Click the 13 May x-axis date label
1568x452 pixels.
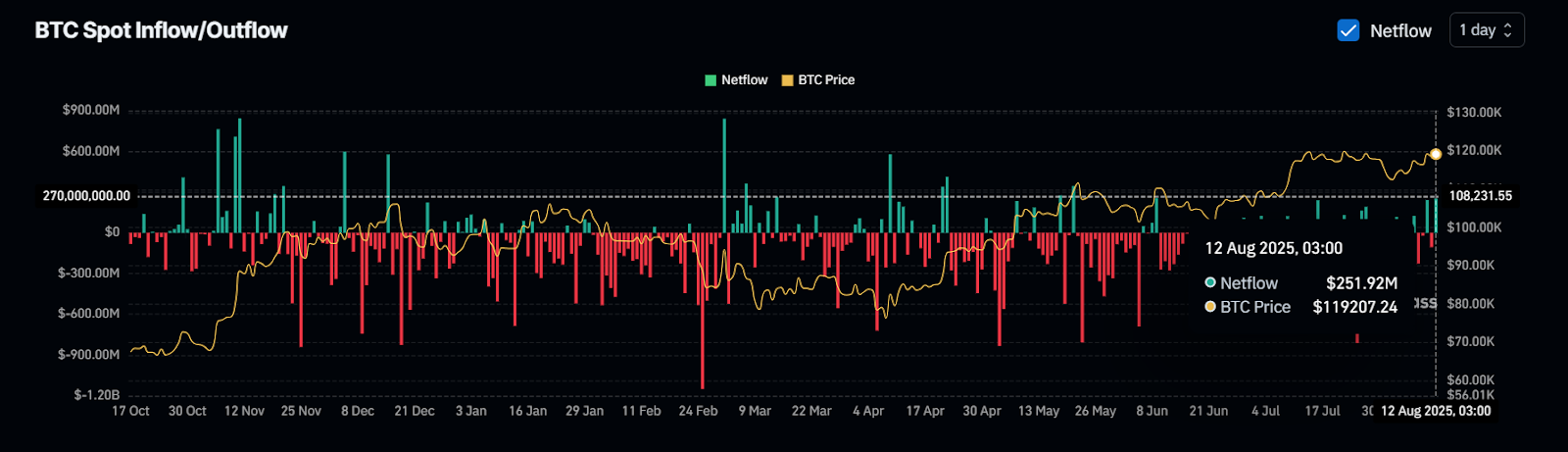point(1039,411)
